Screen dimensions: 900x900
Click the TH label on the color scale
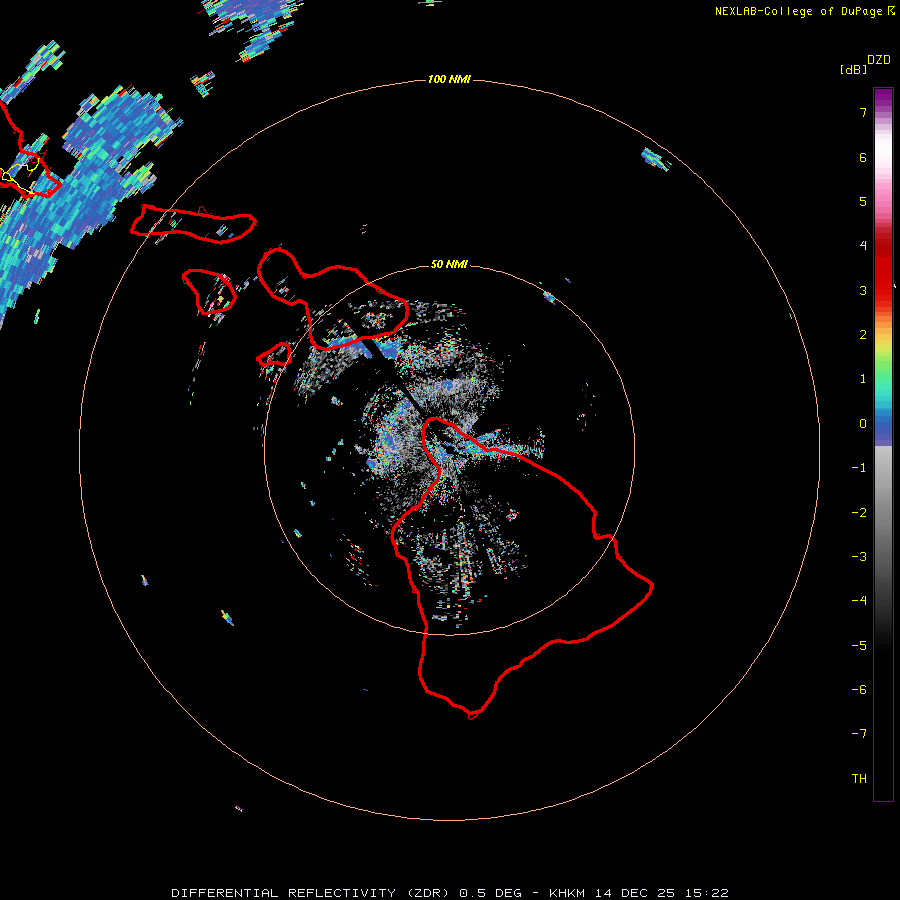coord(859,779)
